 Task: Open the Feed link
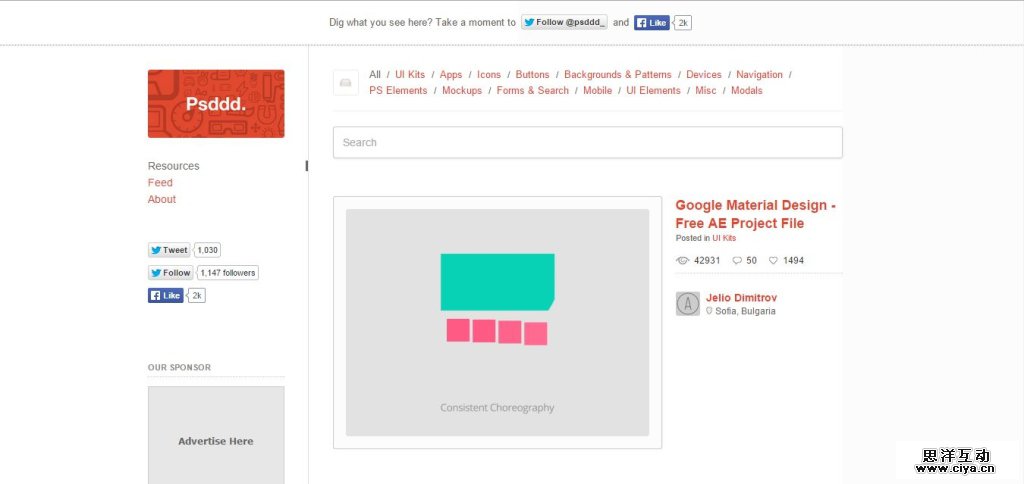[x=160, y=182]
